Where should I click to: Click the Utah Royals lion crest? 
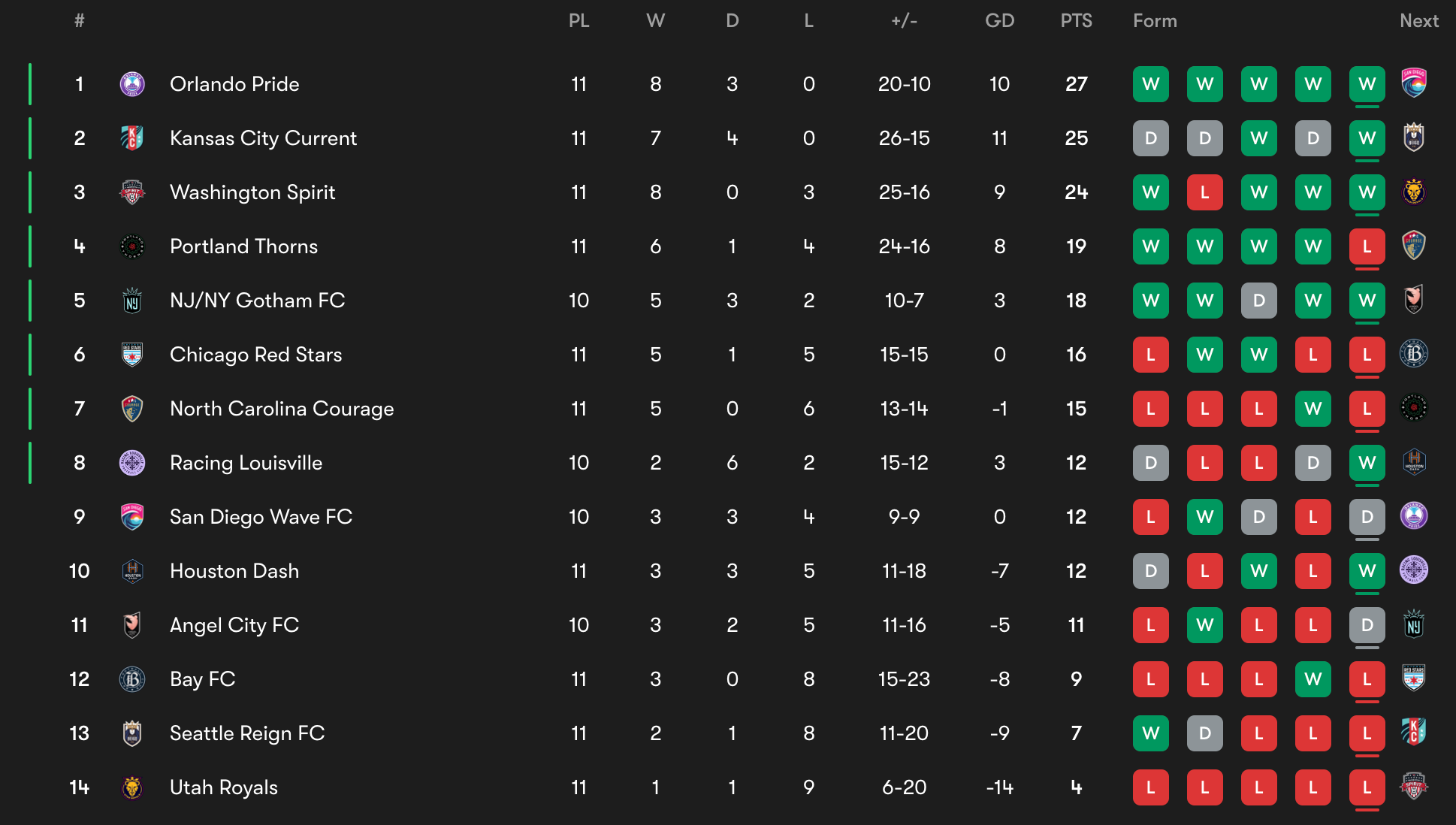(x=132, y=787)
